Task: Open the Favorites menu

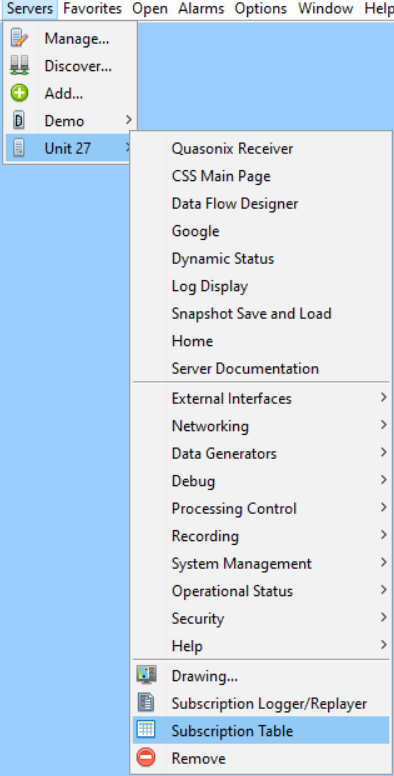Action: [93, 8]
